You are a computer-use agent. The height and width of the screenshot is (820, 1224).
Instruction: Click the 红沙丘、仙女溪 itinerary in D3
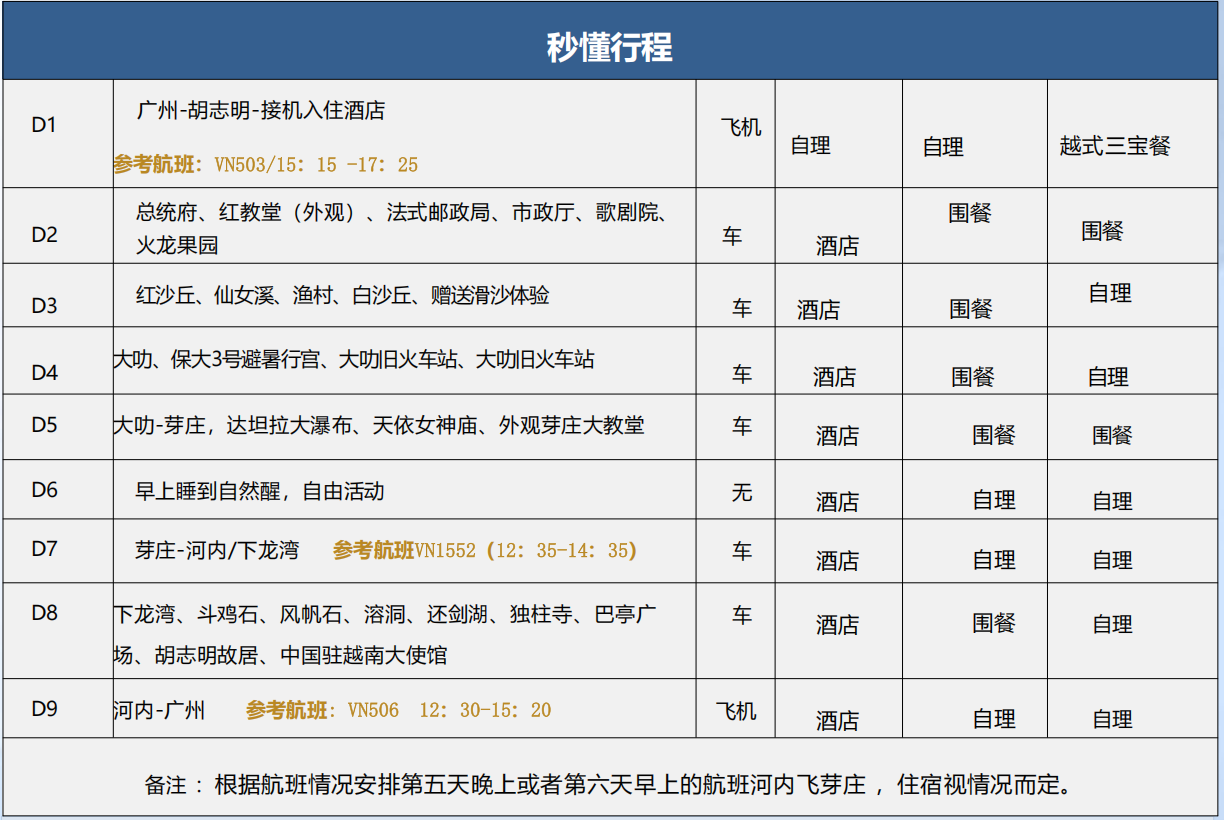point(342,296)
